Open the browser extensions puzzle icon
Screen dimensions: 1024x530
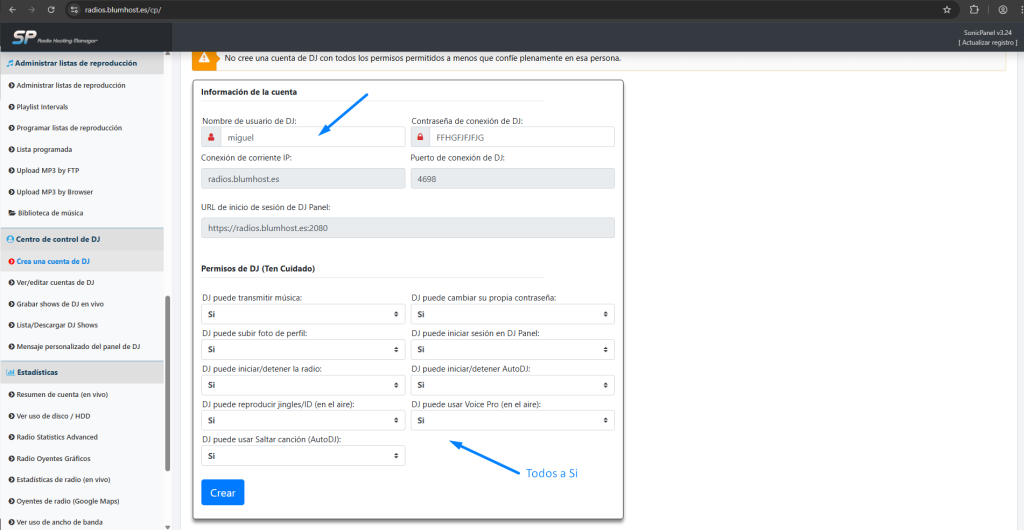[974, 9]
